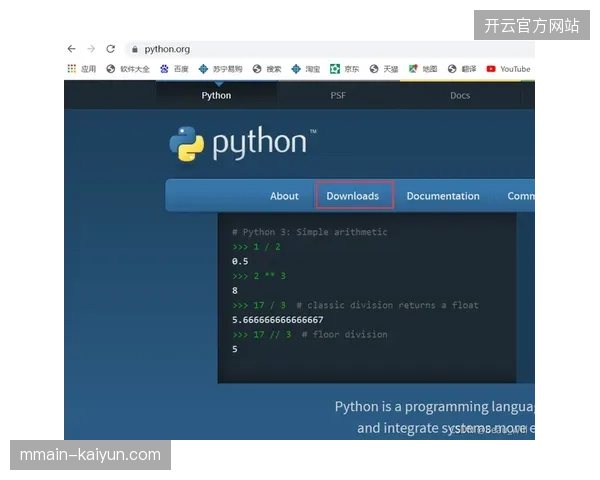Open the 软件大全 bookmark
Screen dimensions: 600x480
pos(128,69)
